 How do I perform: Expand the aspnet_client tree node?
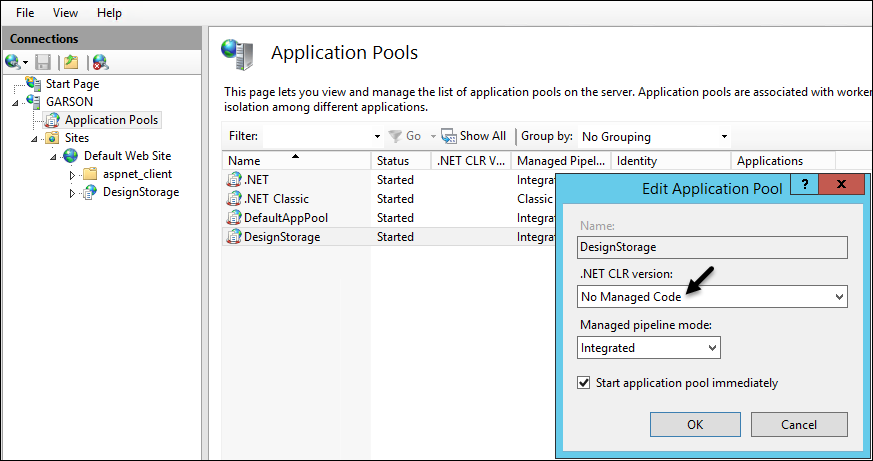click(72, 175)
